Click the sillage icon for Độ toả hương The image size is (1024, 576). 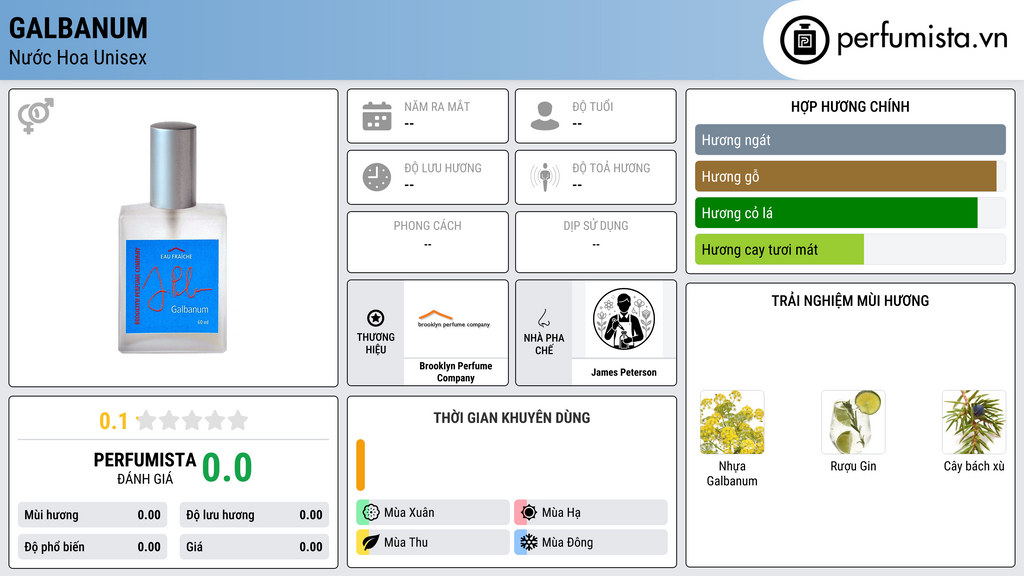pos(545,177)
